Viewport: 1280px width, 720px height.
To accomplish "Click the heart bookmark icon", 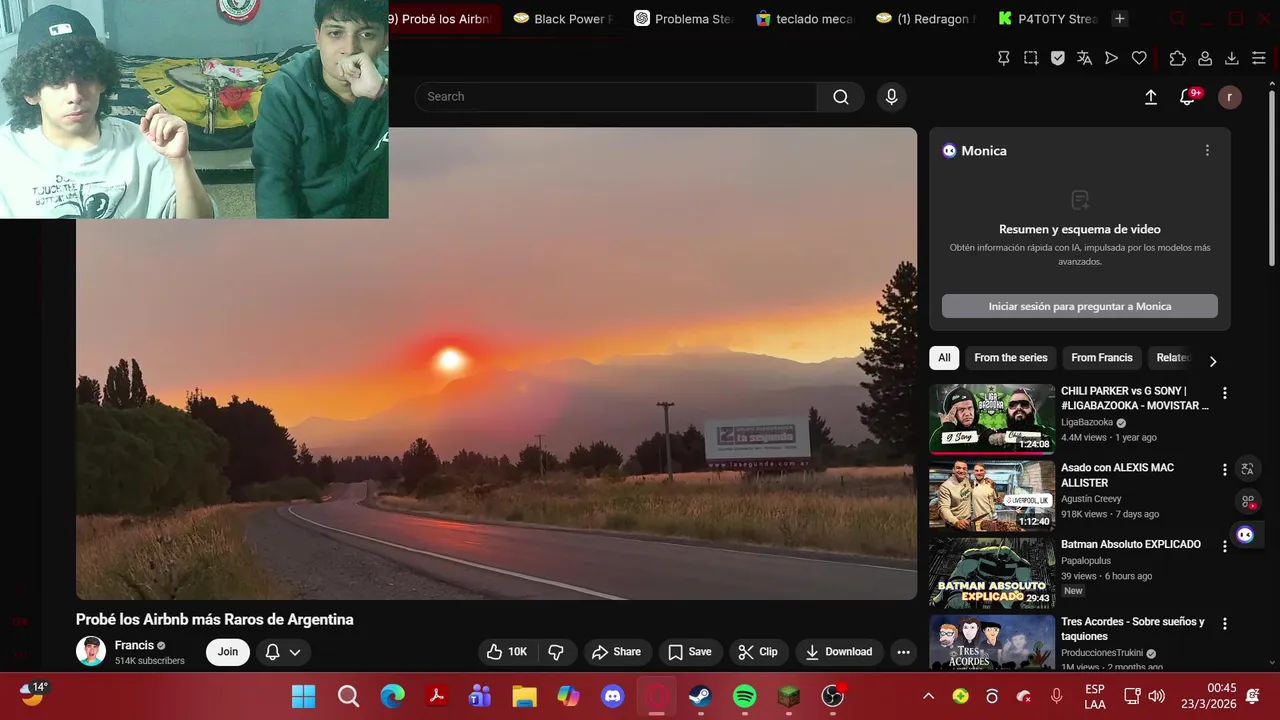I will 1139,58.
